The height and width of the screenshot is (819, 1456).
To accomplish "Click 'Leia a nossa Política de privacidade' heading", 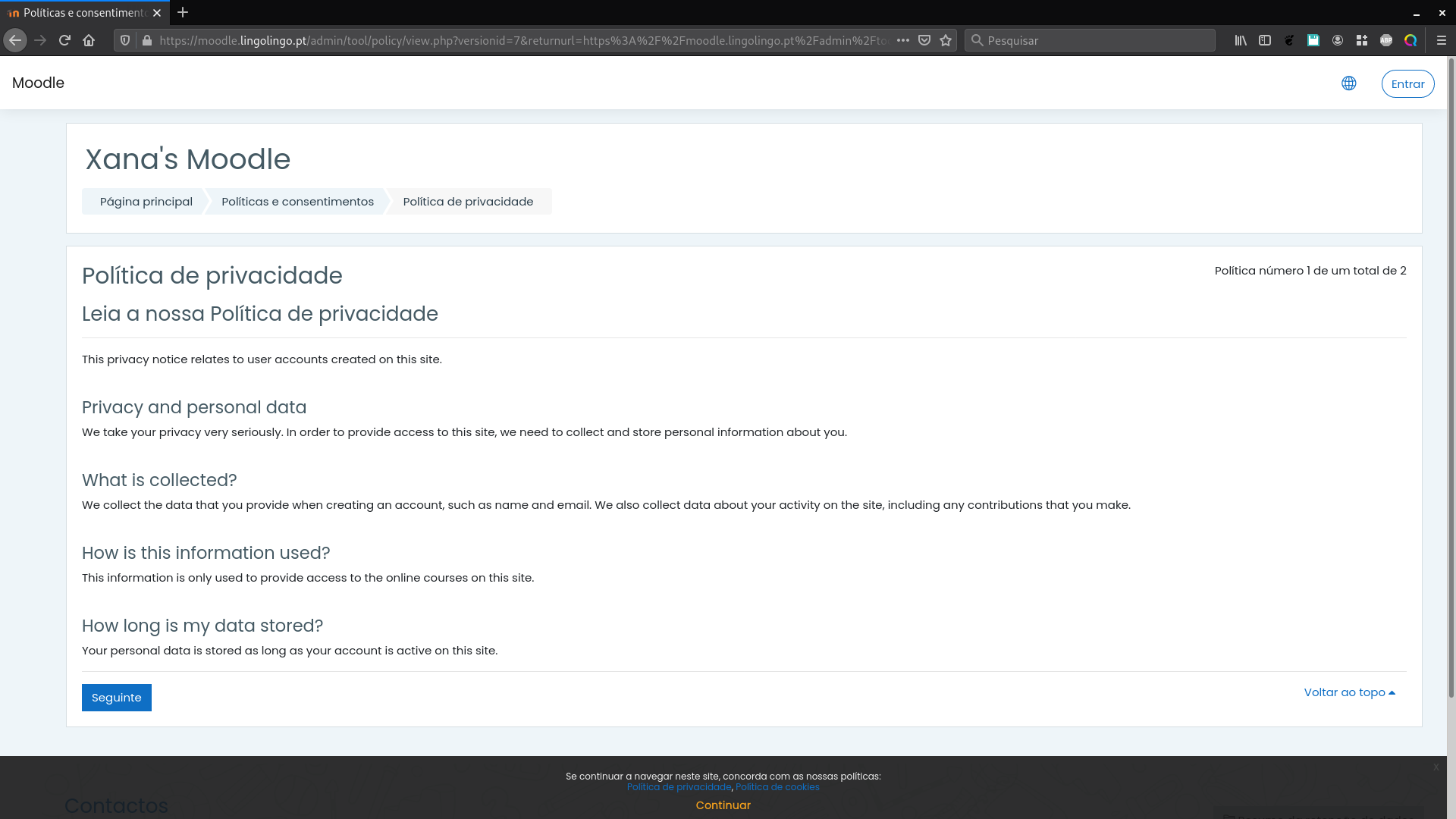I will click(x=260, y=314).
